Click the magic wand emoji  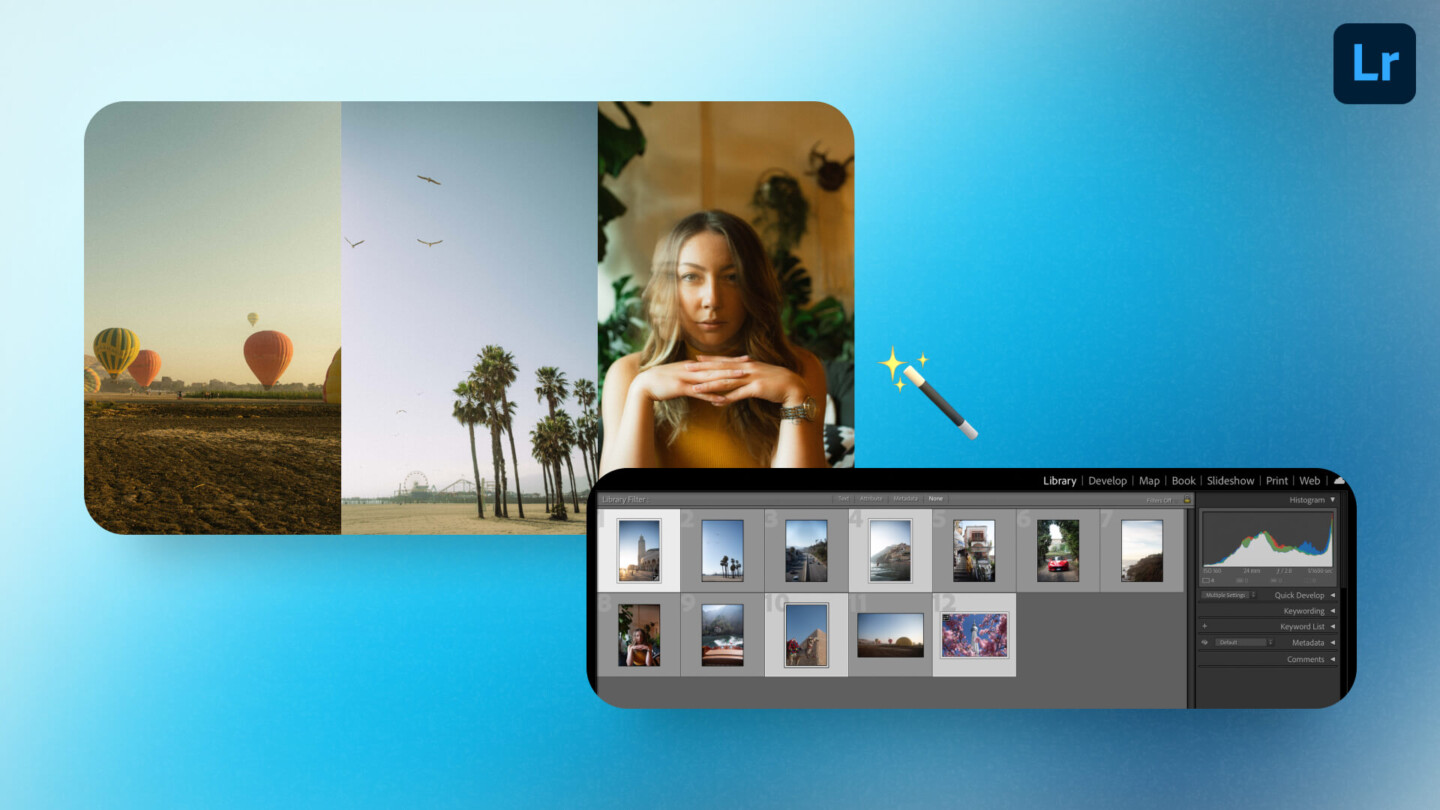pos(928,392)
